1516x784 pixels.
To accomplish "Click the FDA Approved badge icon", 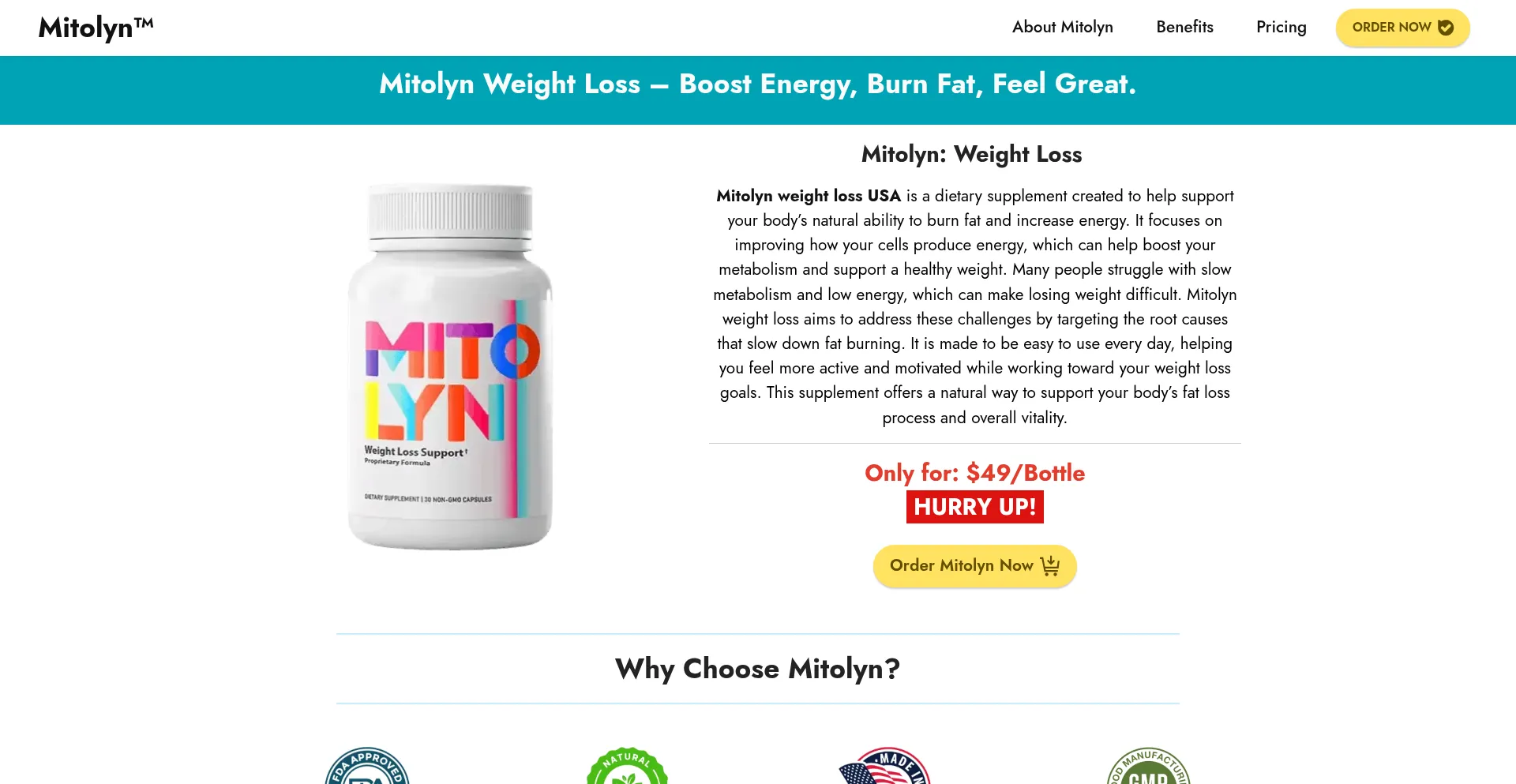I will (x=367, y=766).
